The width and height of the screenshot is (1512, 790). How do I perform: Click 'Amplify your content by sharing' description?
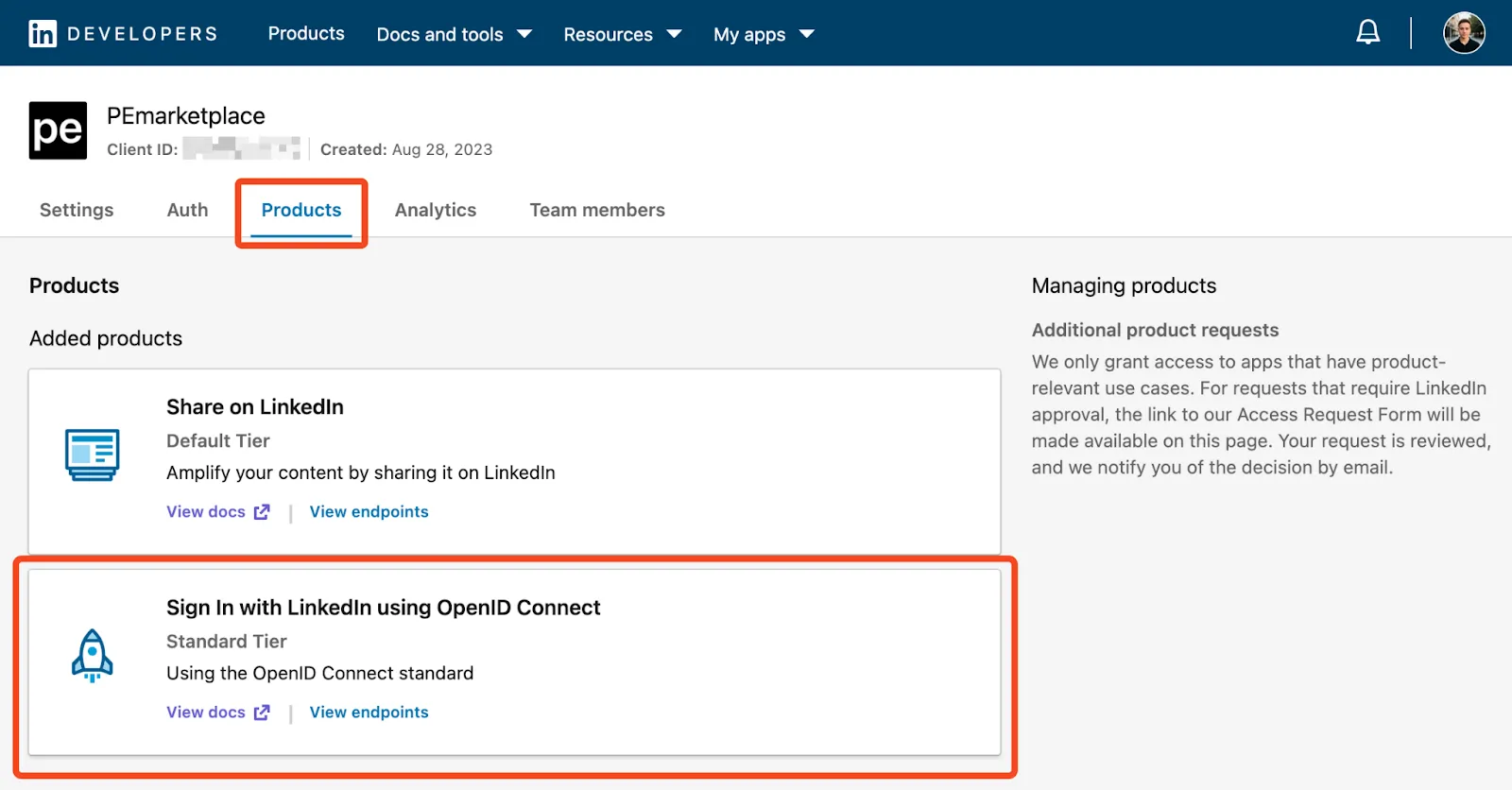[x=361, y=473]
